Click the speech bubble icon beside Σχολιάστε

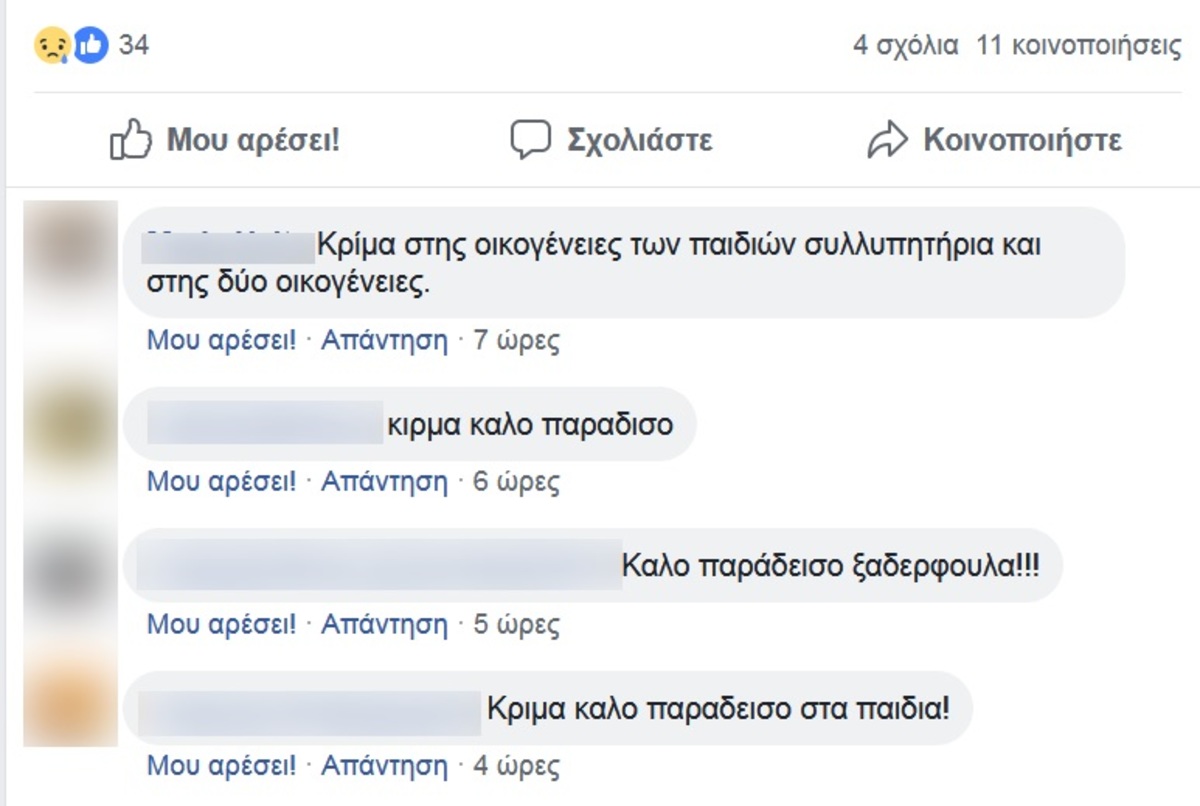530,140
